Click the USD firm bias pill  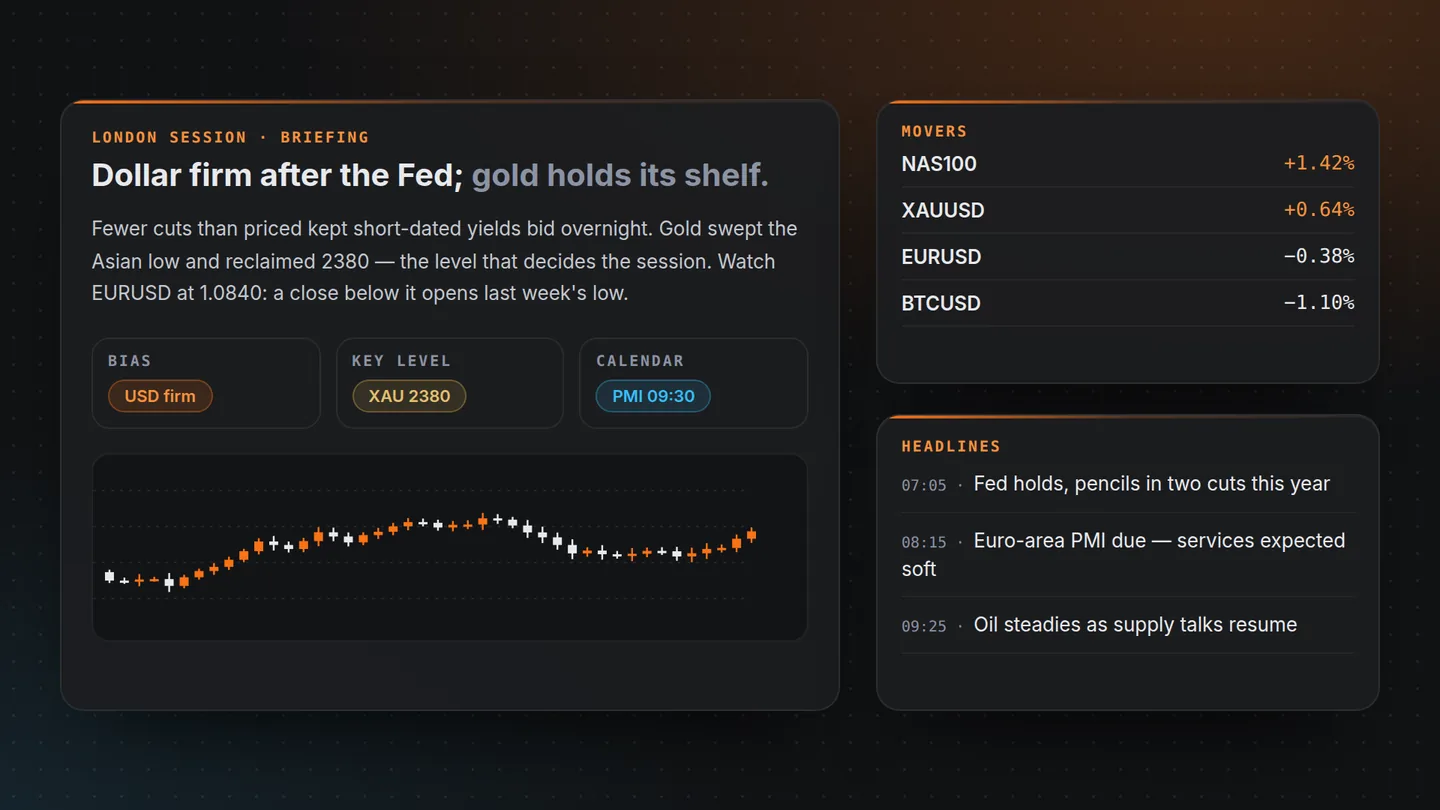pos(160,396)
